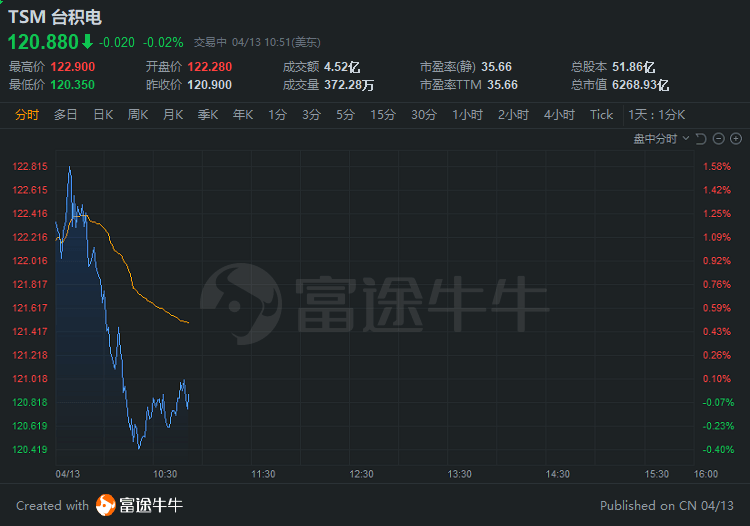
Task: Click the 10:30 time axis label
Action: pyautogui.click(x=165, y=474)
